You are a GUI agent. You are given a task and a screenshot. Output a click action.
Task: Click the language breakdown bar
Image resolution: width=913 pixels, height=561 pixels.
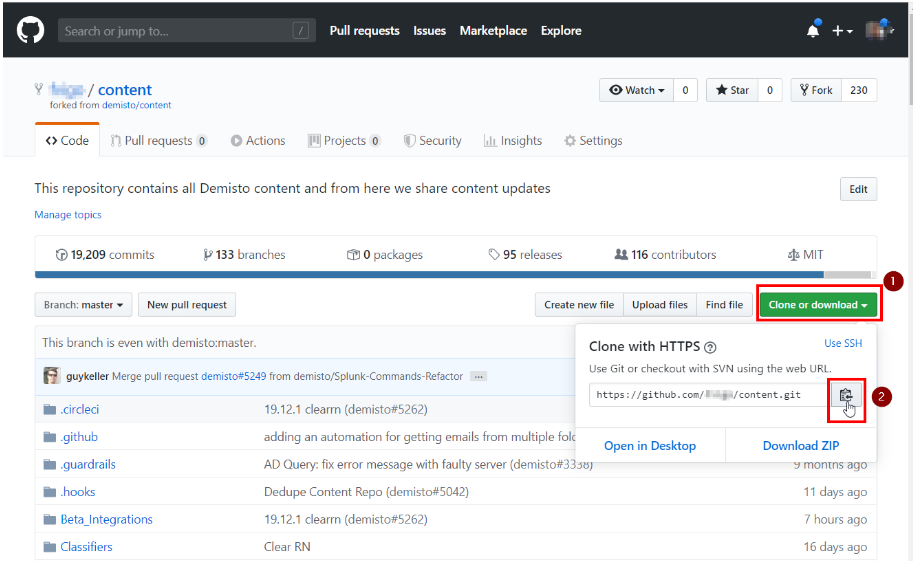[455, 274]
